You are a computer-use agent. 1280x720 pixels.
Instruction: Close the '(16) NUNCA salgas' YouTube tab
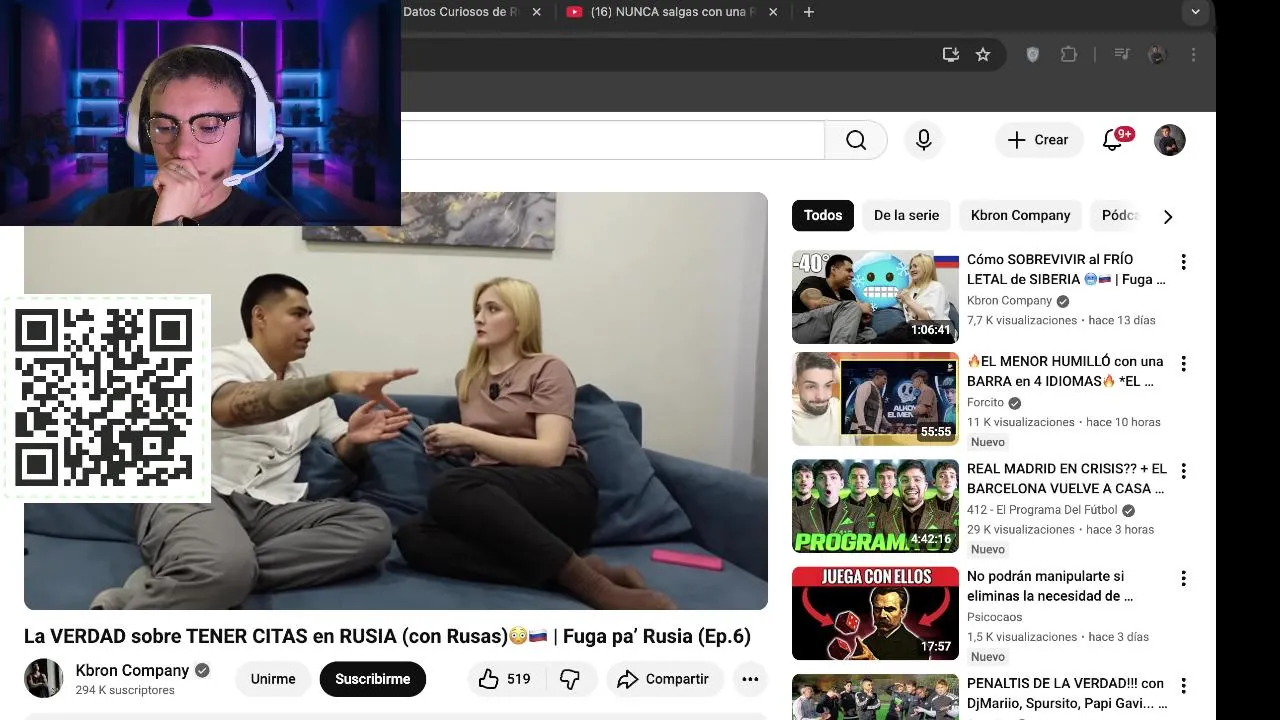point(775,12)
